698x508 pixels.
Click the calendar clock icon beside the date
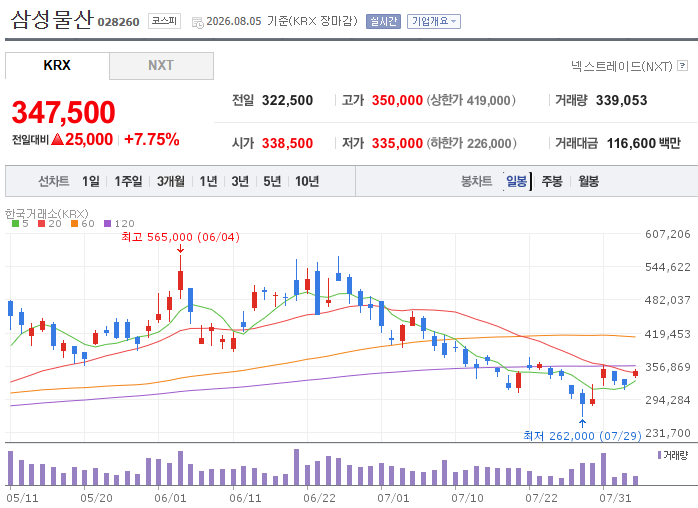click(197, 22)
